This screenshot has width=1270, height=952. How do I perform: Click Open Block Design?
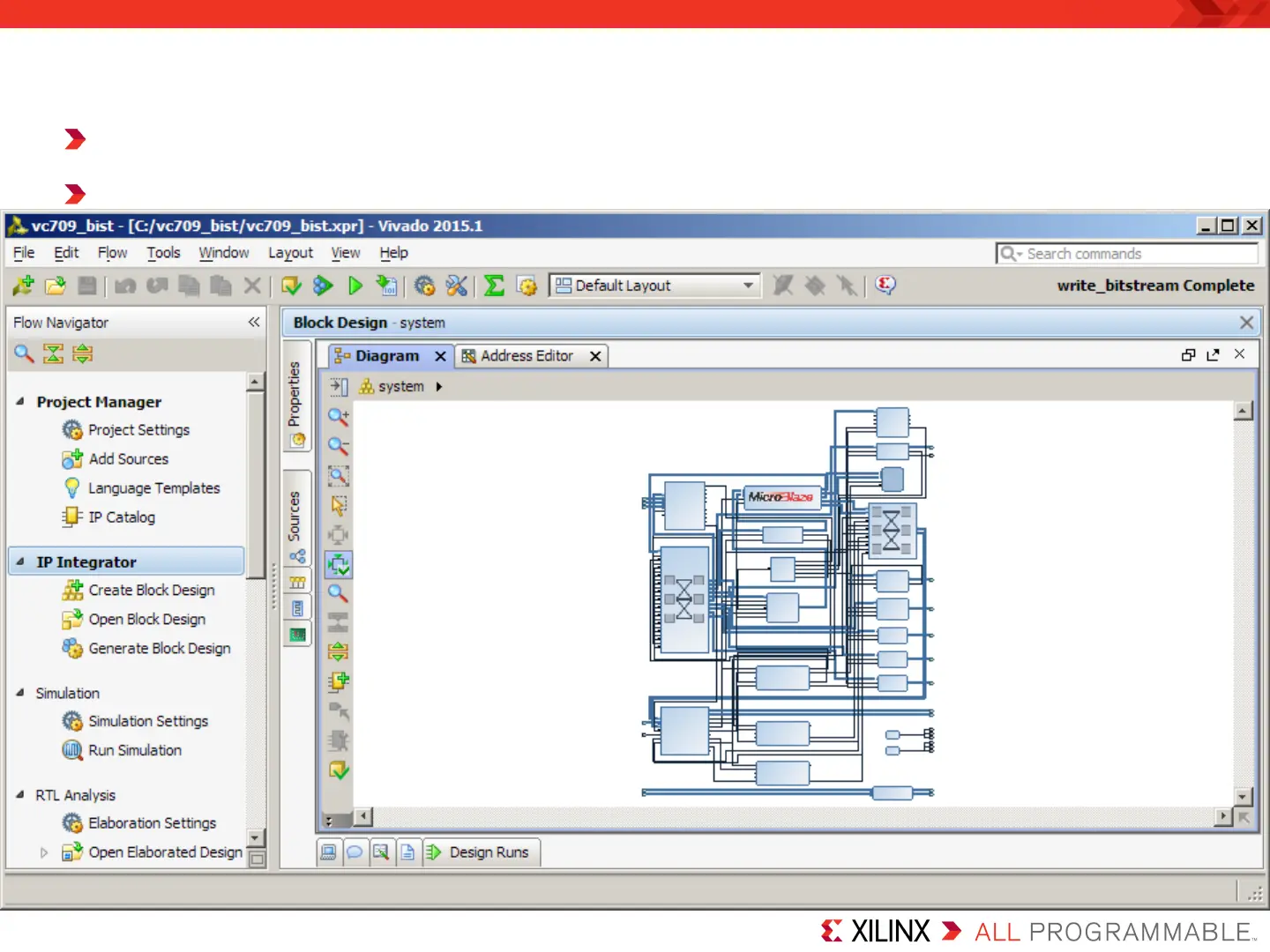(146, 620)
